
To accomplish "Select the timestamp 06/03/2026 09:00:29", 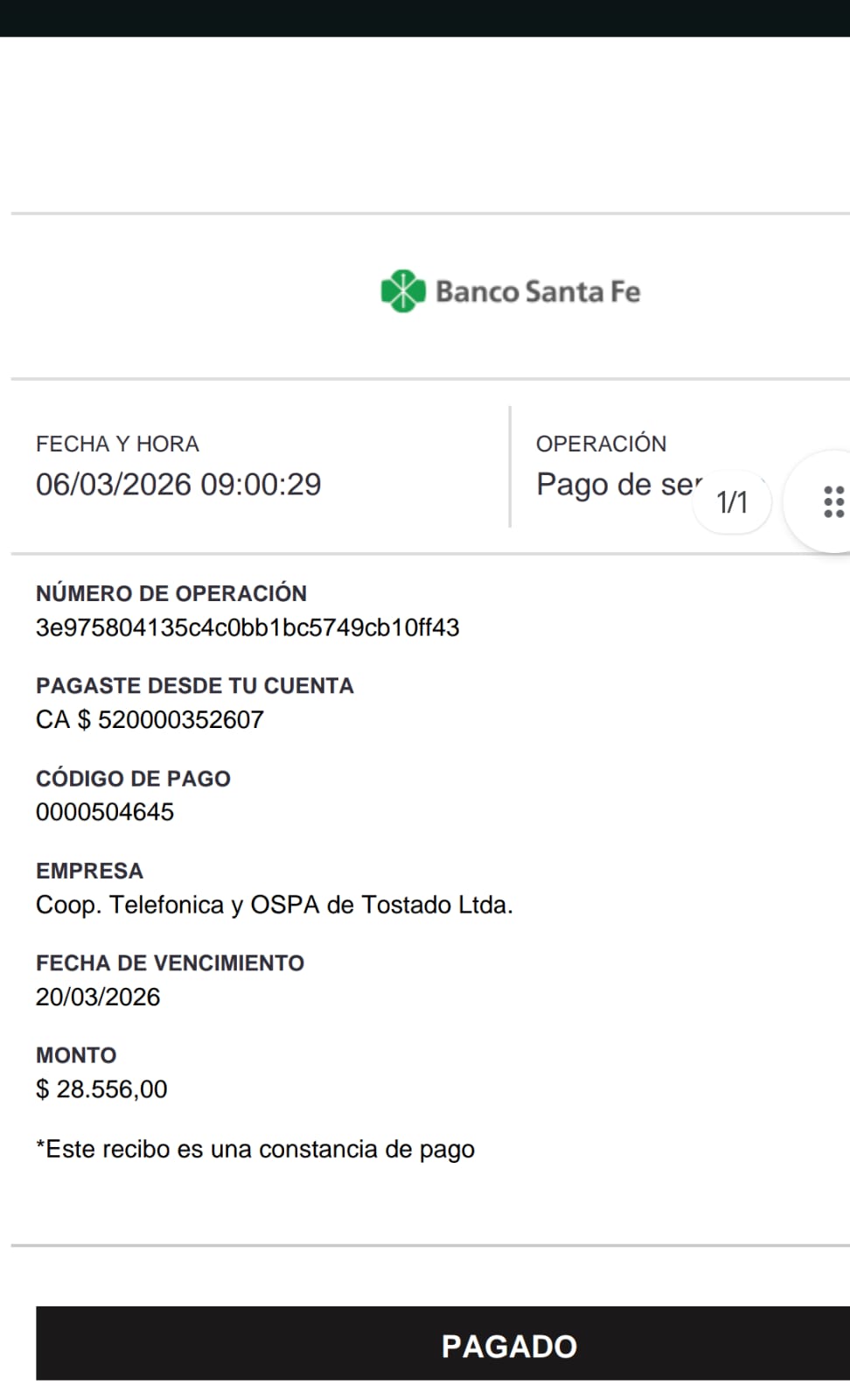I will point(178,484).
